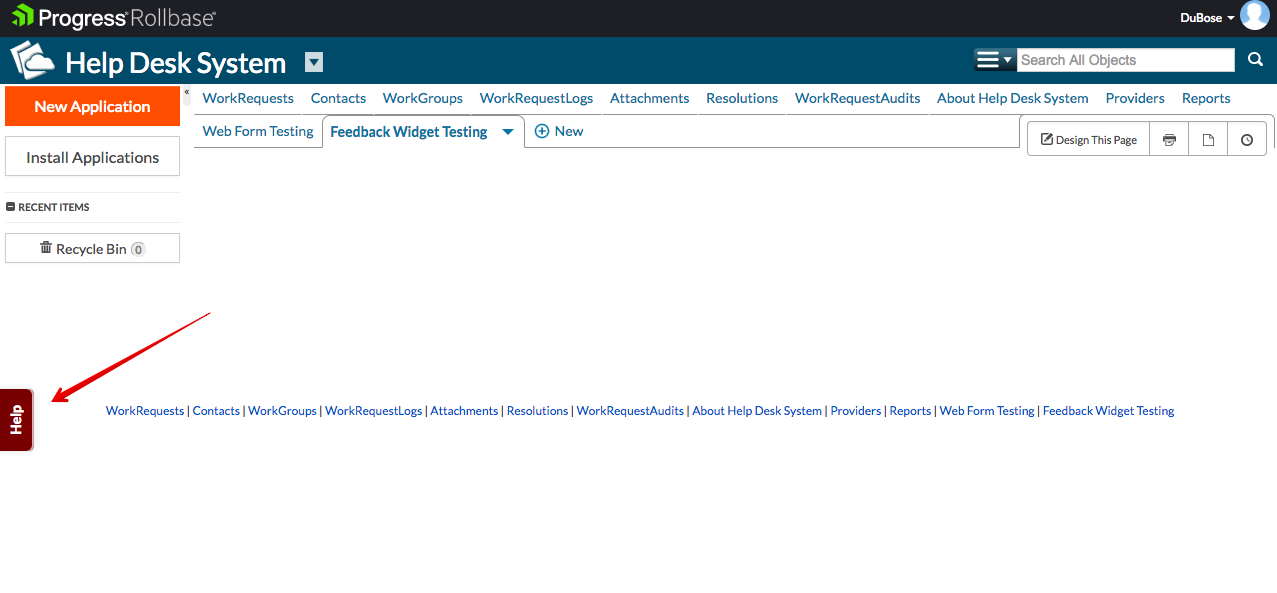Collapse the left sidebar with double-arrow icon
This screenshot has width=1277, height=593.
(187, 92)
